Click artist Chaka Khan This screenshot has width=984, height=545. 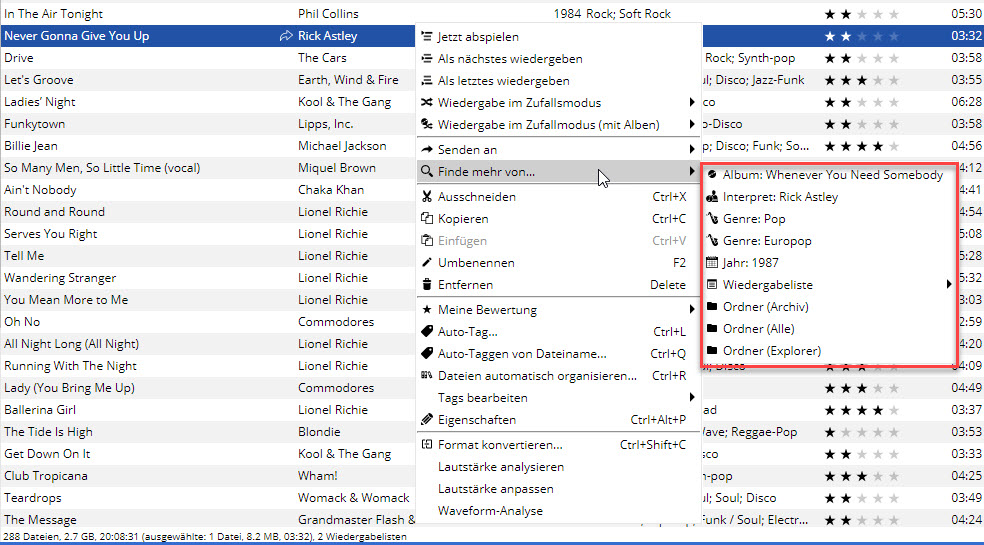pos(331,190)
